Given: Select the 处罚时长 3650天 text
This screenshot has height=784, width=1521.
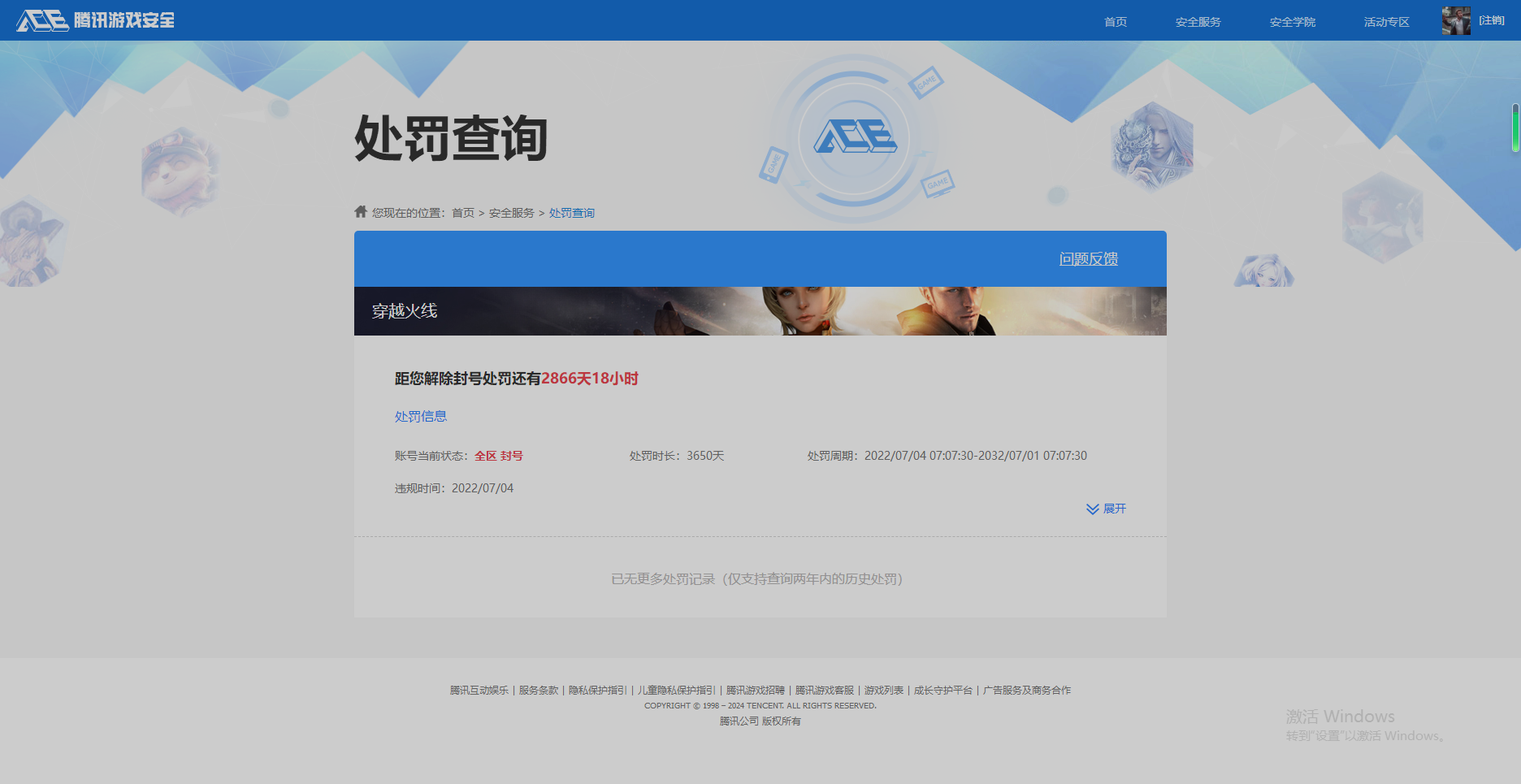Looking at the screenshot, I should coord(676,456).
